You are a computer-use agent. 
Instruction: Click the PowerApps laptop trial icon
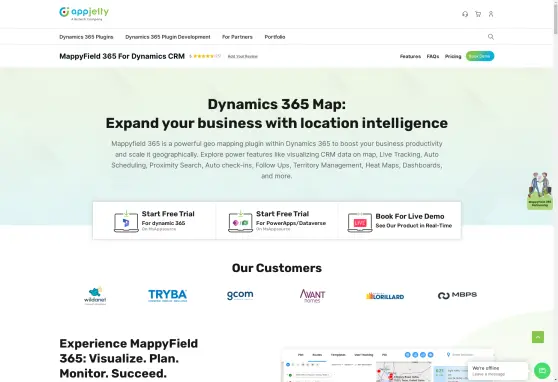(x=240, y=221)
